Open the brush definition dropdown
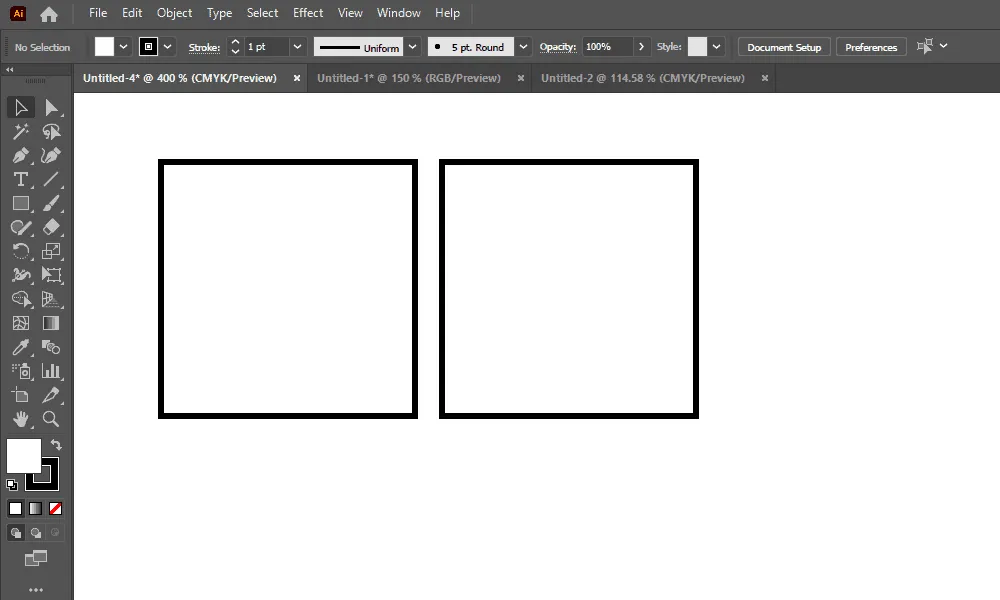 point(523,47)
